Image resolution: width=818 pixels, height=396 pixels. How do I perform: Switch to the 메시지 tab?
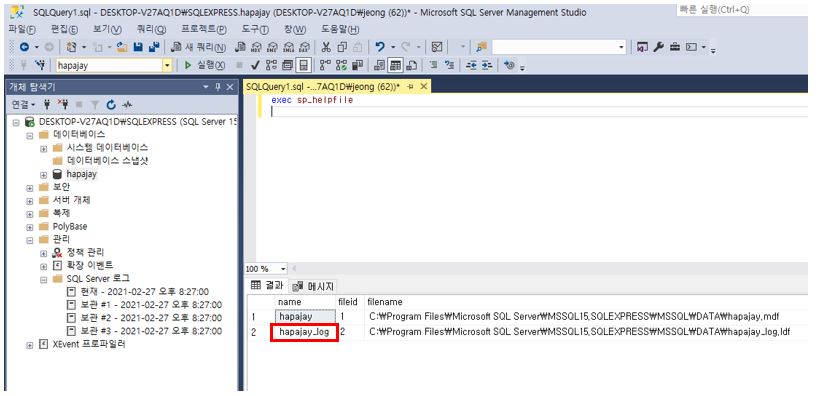314,286
